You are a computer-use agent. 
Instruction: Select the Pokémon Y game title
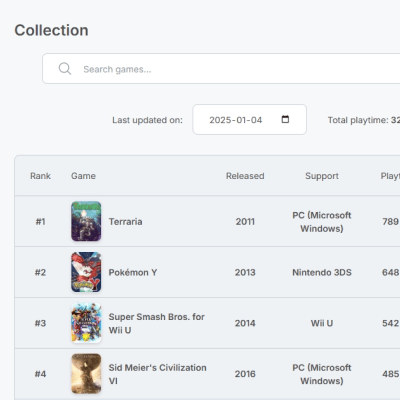133,272
